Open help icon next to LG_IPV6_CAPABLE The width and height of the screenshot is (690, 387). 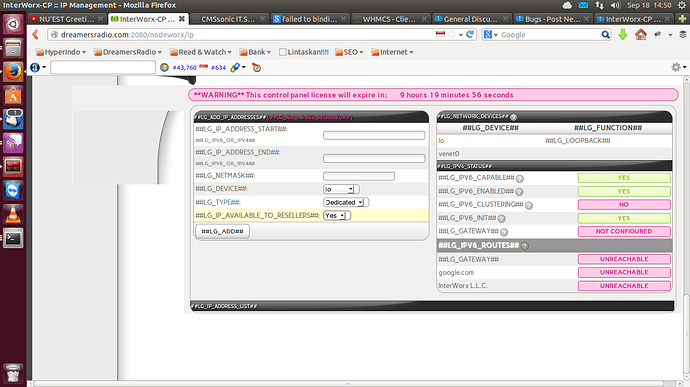[520, 178]
